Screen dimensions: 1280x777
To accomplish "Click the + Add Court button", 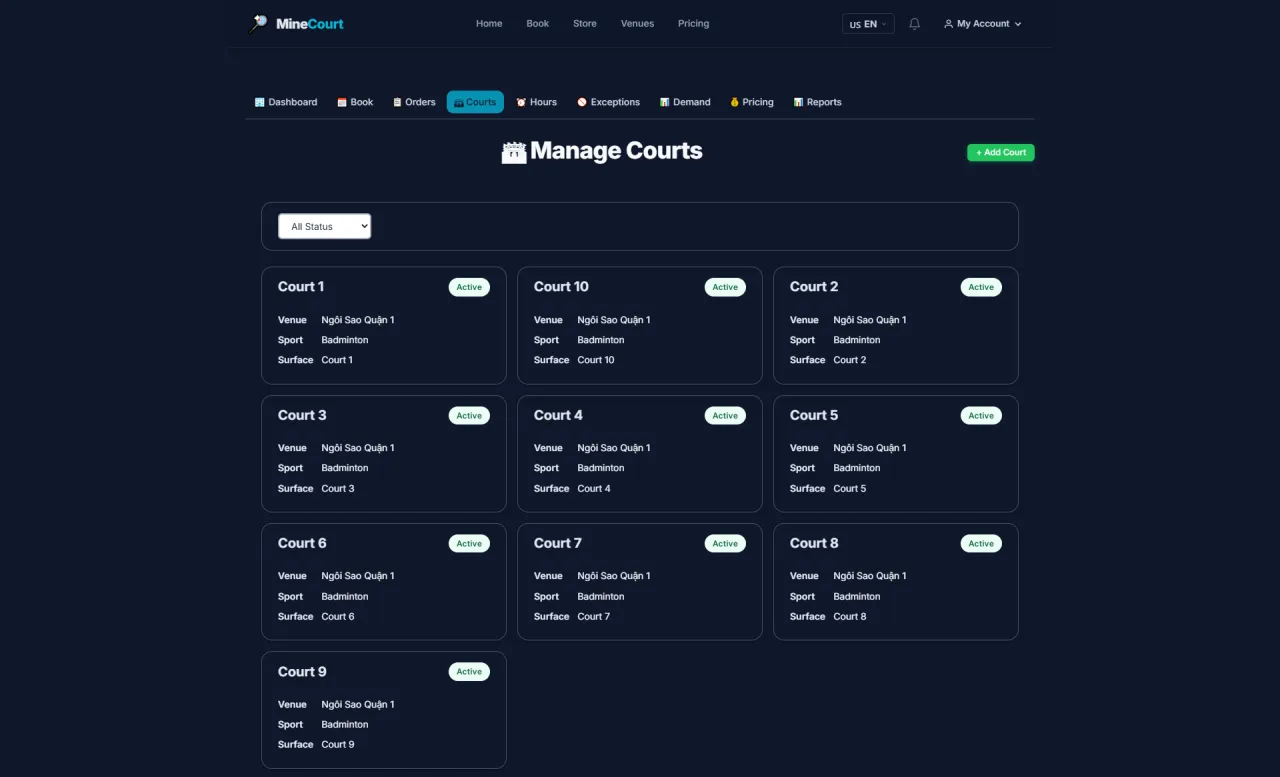I will 1001,153.
